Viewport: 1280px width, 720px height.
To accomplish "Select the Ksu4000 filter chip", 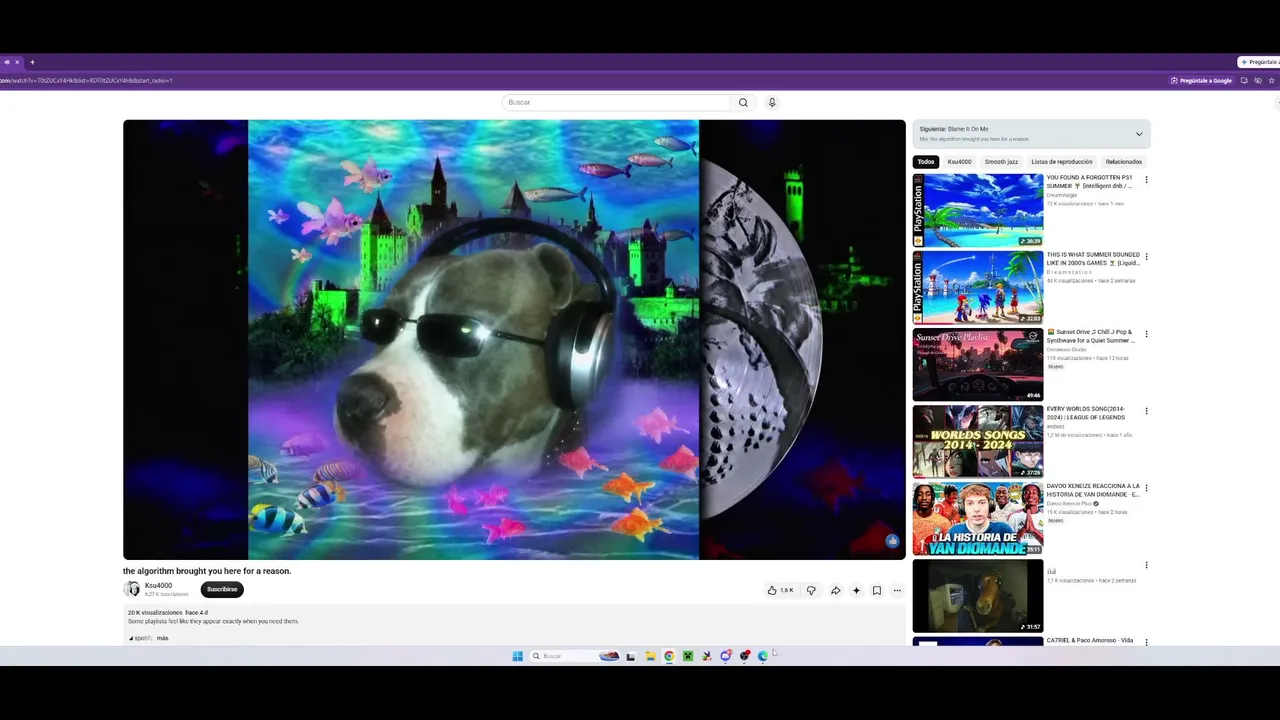I will coord(959,162).
